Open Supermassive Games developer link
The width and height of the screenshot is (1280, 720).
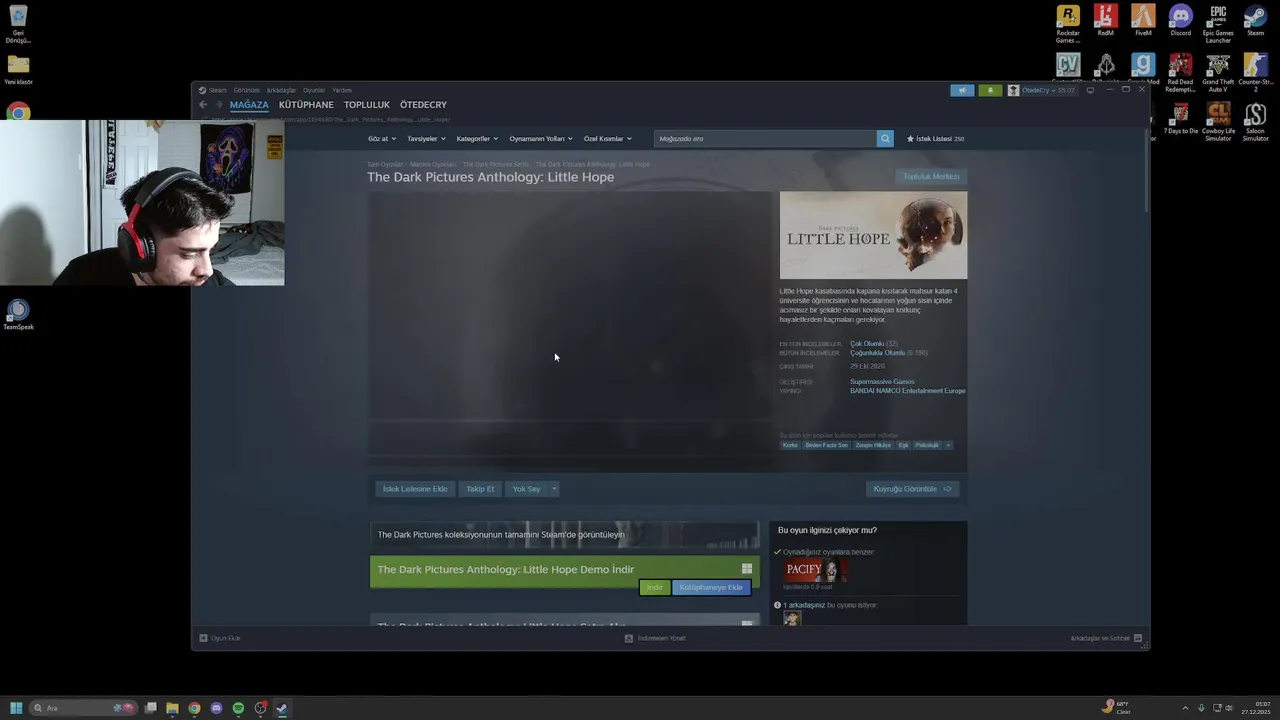(x=882, y=382)
